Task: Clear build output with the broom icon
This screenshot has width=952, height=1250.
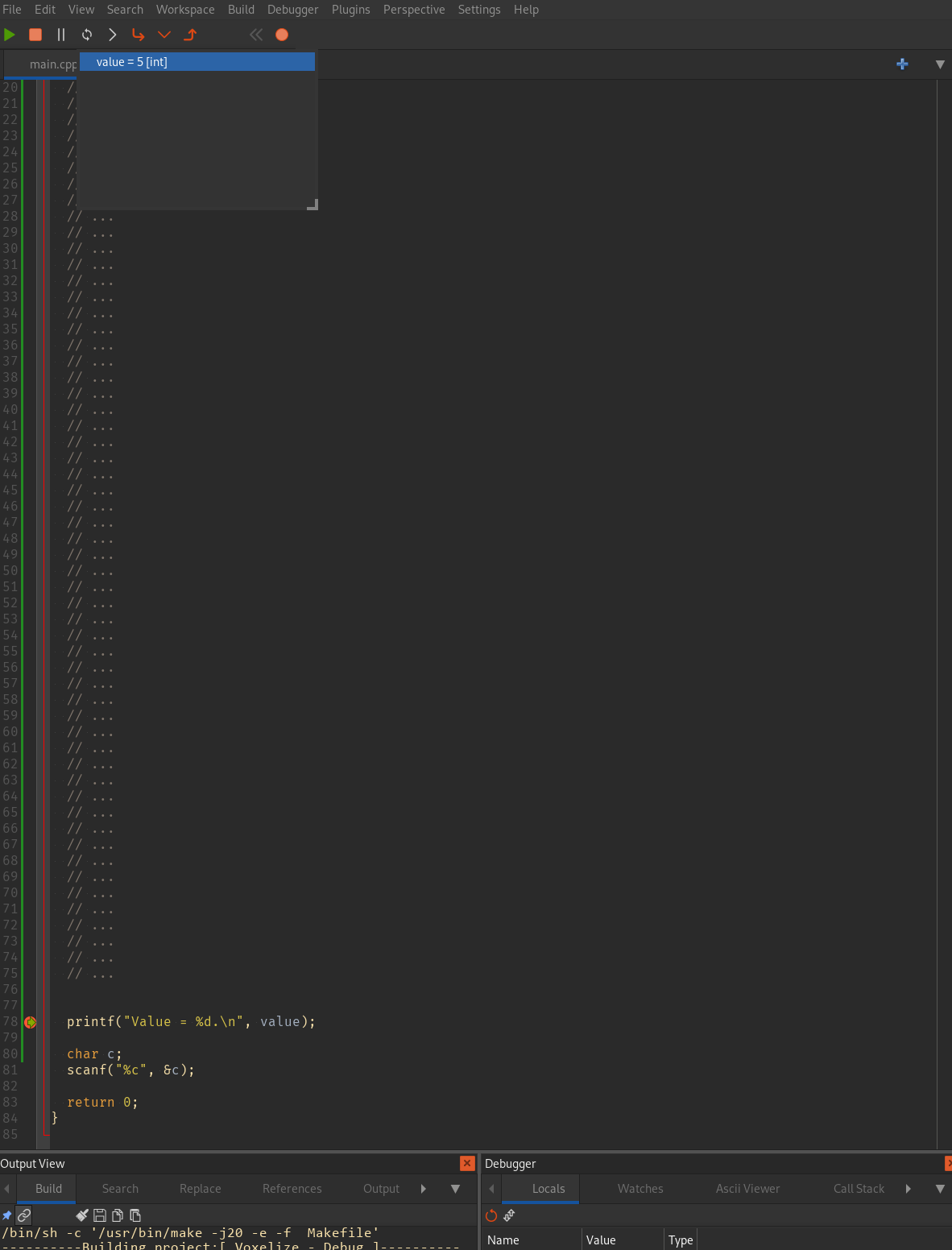Action: pos(81,1215)
